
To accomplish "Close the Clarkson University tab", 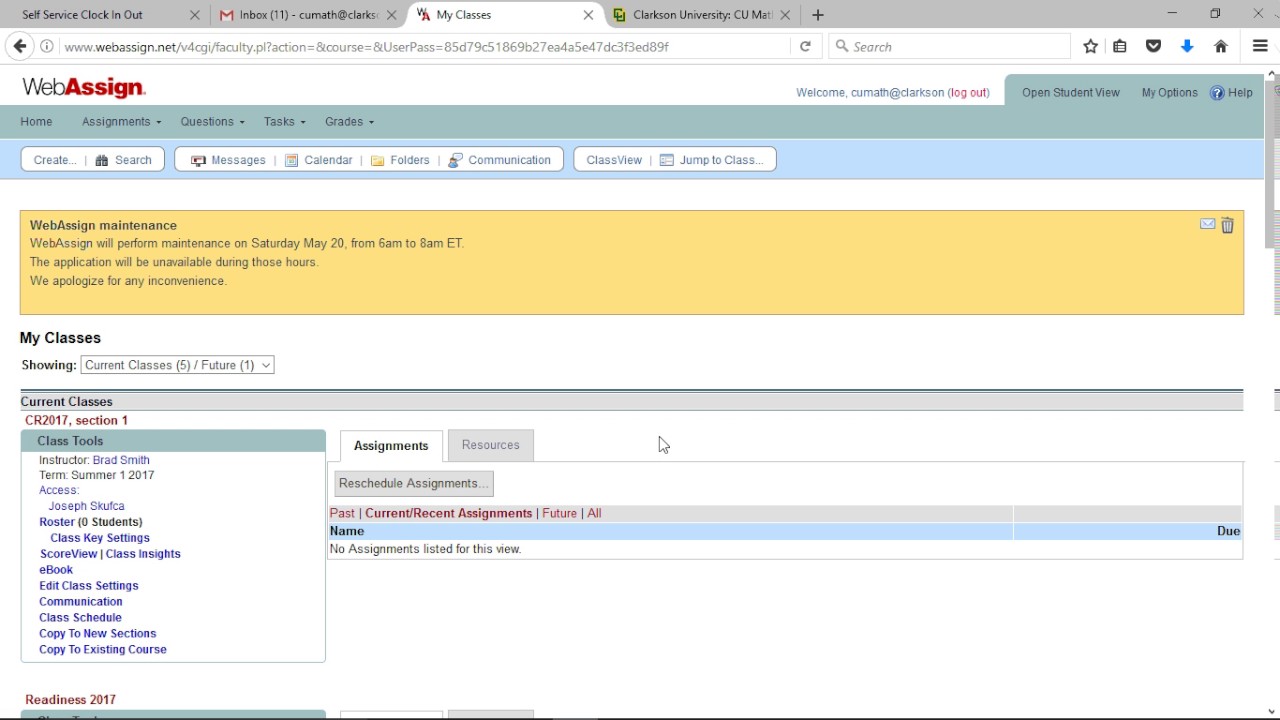I will click(x=785, y=15).
